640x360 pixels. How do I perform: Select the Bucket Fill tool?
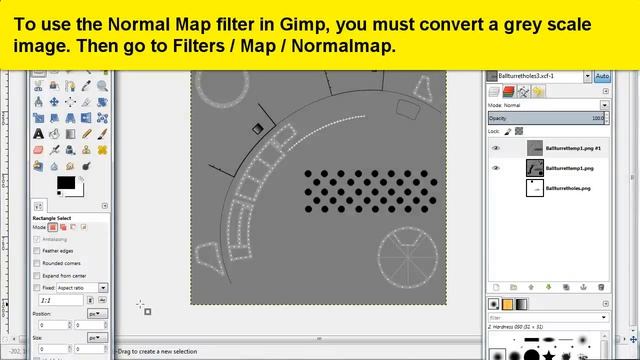(x=54, y=134)
